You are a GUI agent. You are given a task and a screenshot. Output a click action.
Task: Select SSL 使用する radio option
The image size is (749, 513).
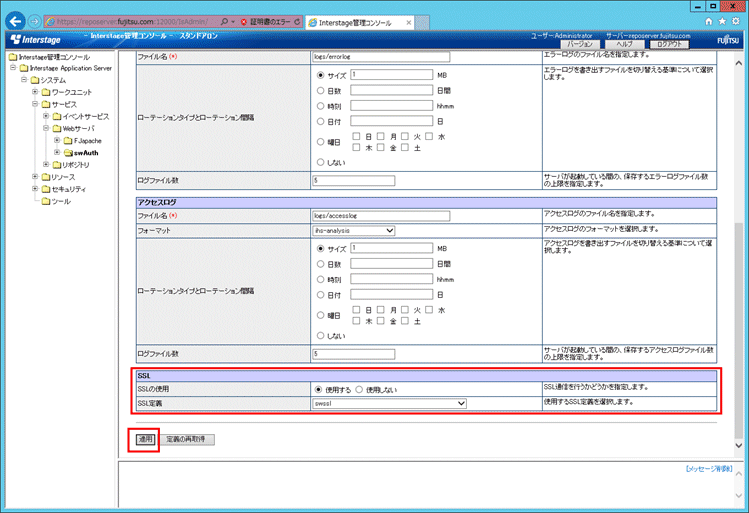tap(319, 389)
